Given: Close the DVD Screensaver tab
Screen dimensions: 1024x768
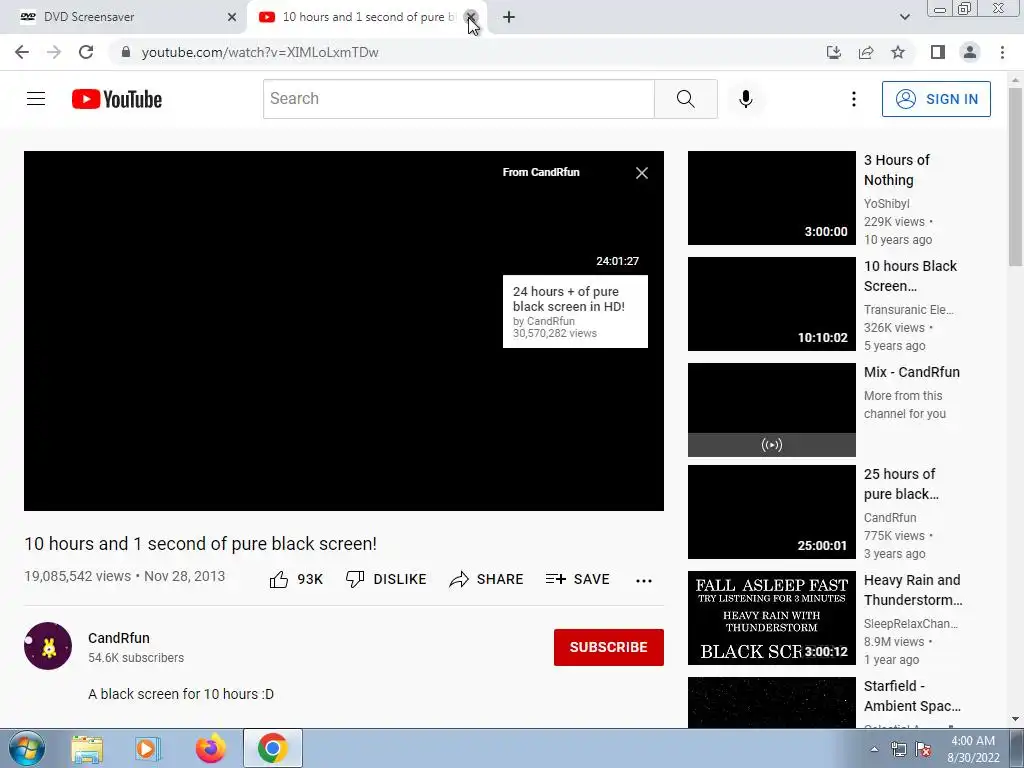Looking at the screenshot, I should coord(232,17).
